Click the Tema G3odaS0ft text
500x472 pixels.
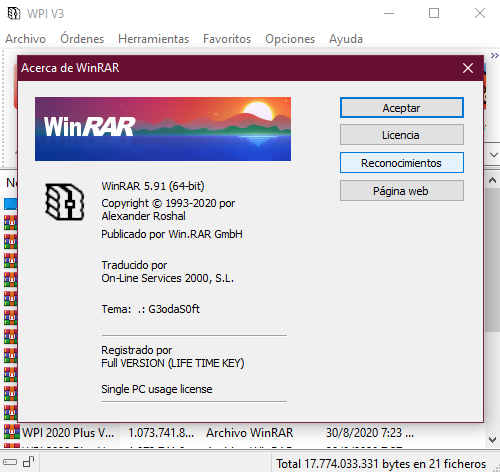[x=150, y=309]
